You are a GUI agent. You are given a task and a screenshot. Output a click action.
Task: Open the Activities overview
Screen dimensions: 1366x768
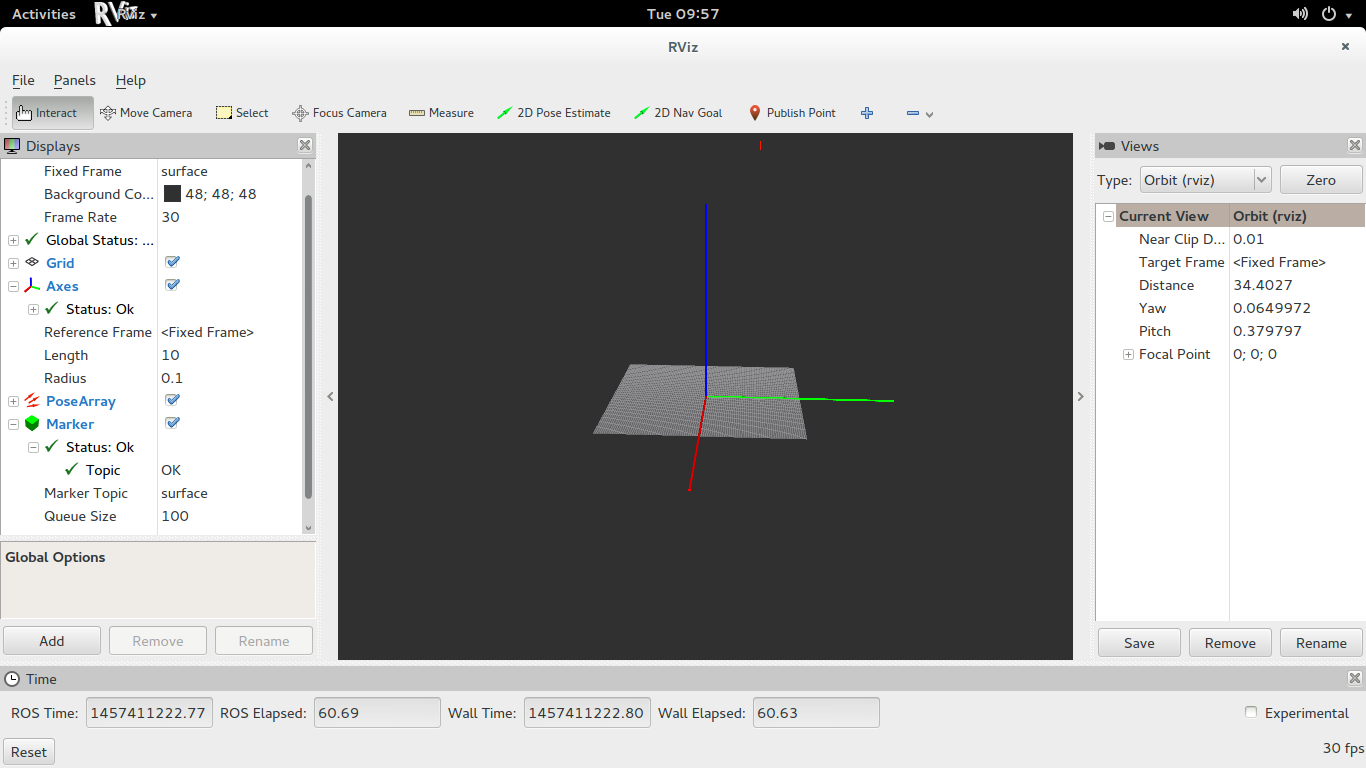point(44,14)
